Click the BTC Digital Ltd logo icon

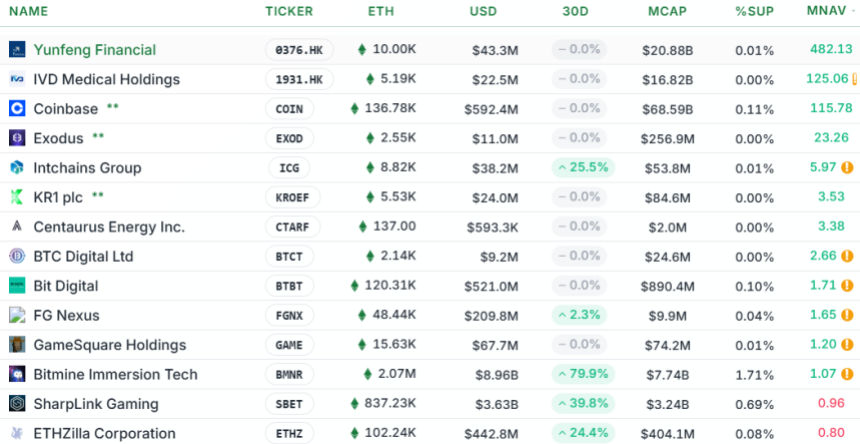(17, 256)
